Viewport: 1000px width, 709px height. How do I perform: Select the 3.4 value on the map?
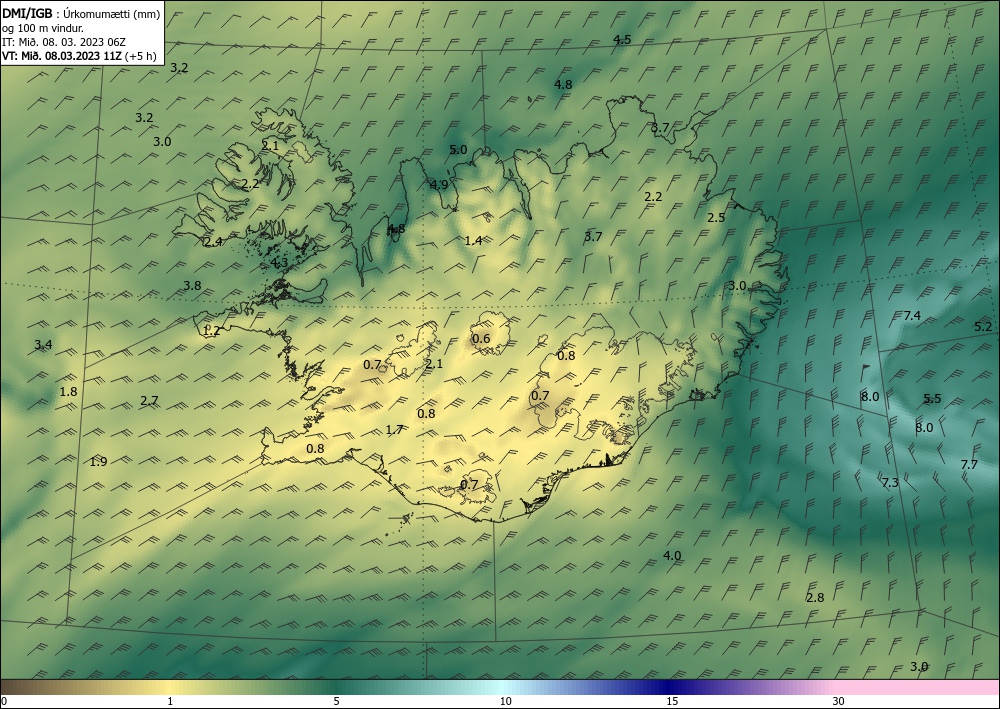click(43, 345)
